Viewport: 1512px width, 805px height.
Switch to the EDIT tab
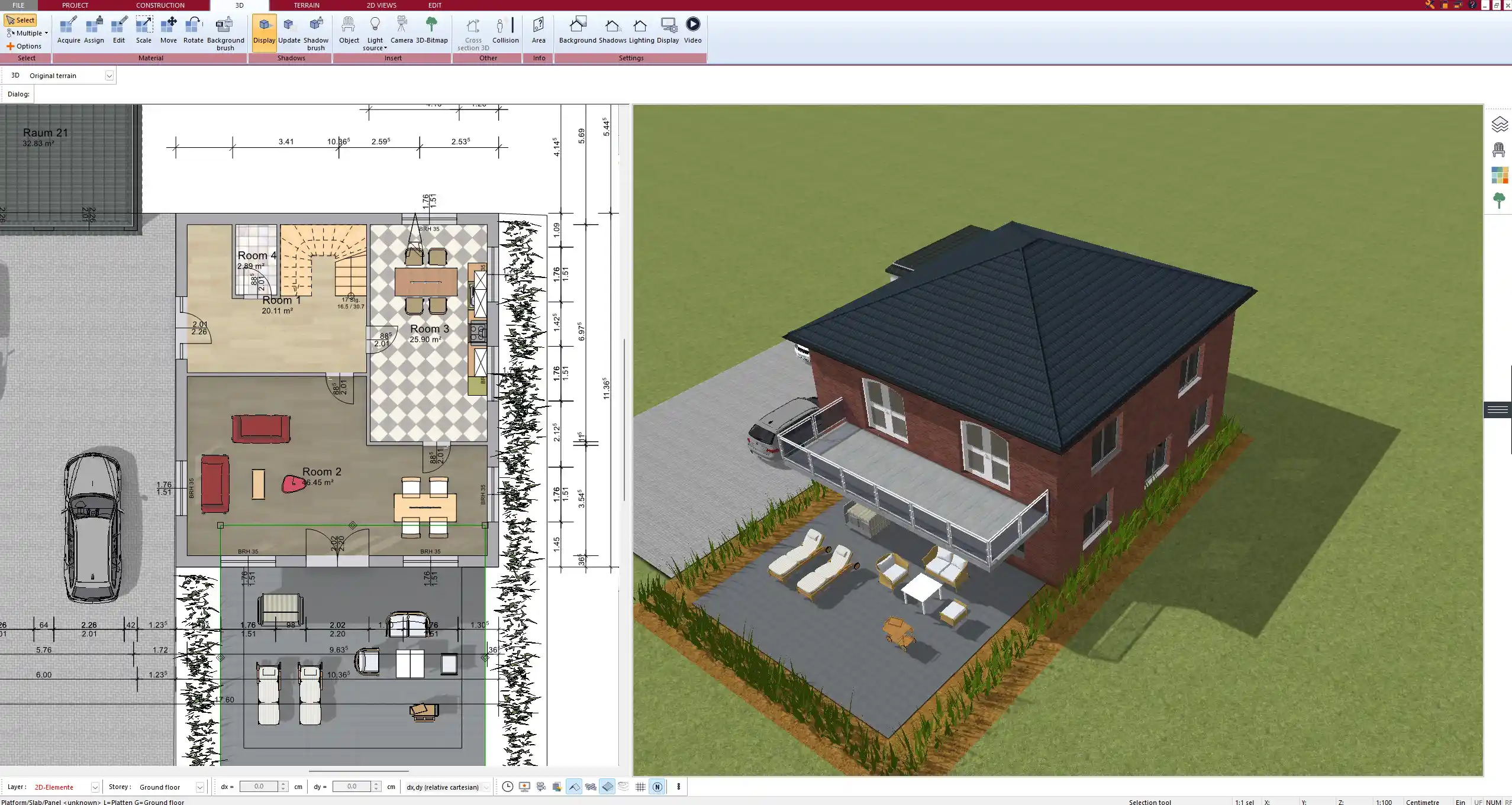(435, 5)
